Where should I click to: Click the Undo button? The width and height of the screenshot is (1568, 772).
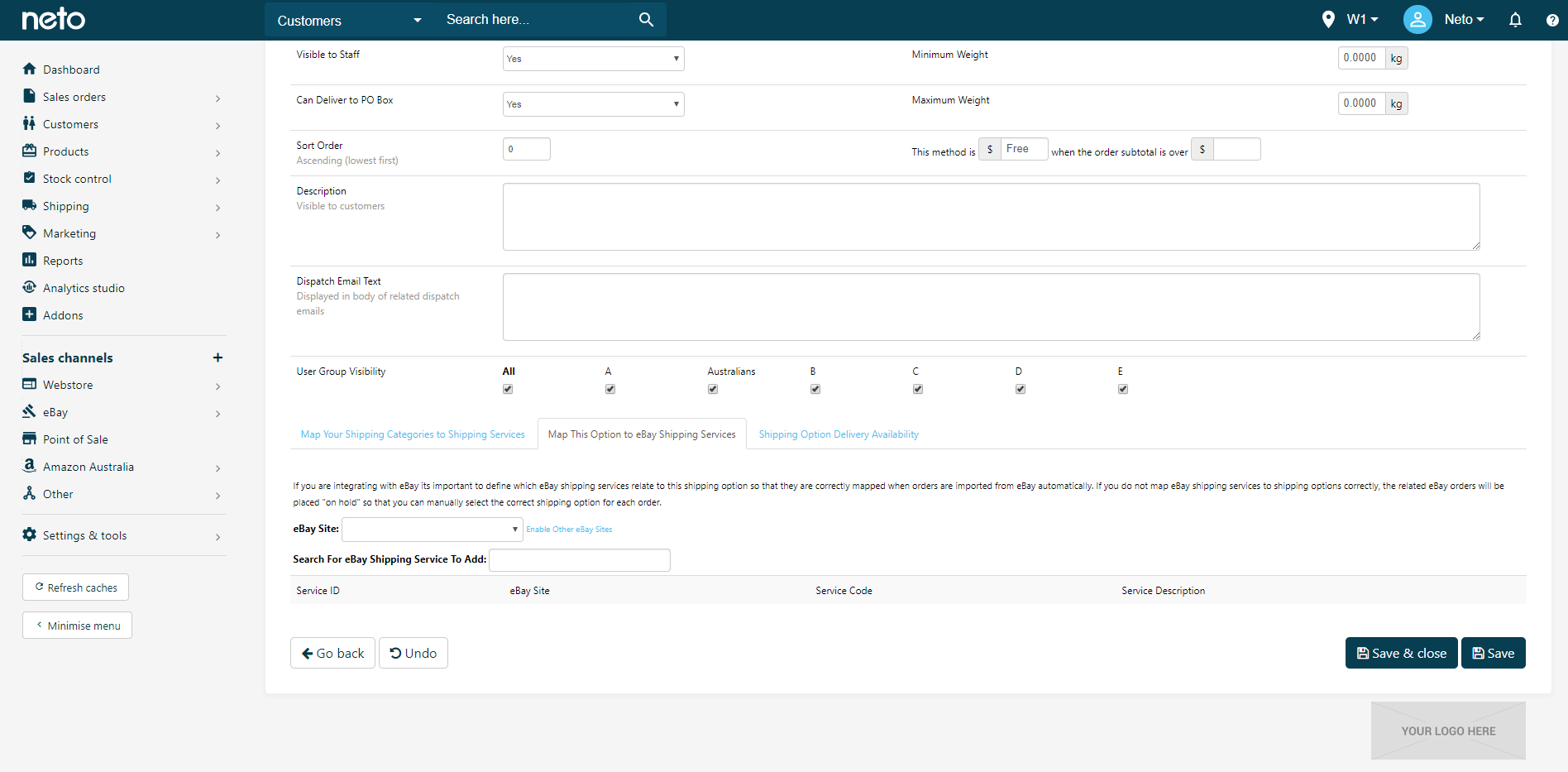[414, 653]
